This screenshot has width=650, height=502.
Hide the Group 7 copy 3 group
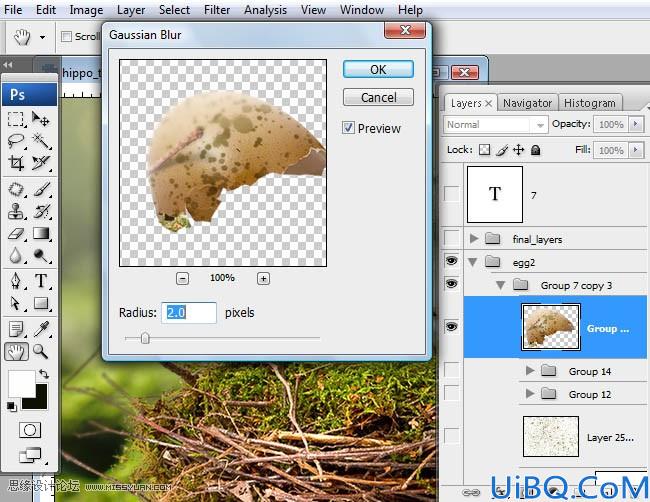point(451,284)
